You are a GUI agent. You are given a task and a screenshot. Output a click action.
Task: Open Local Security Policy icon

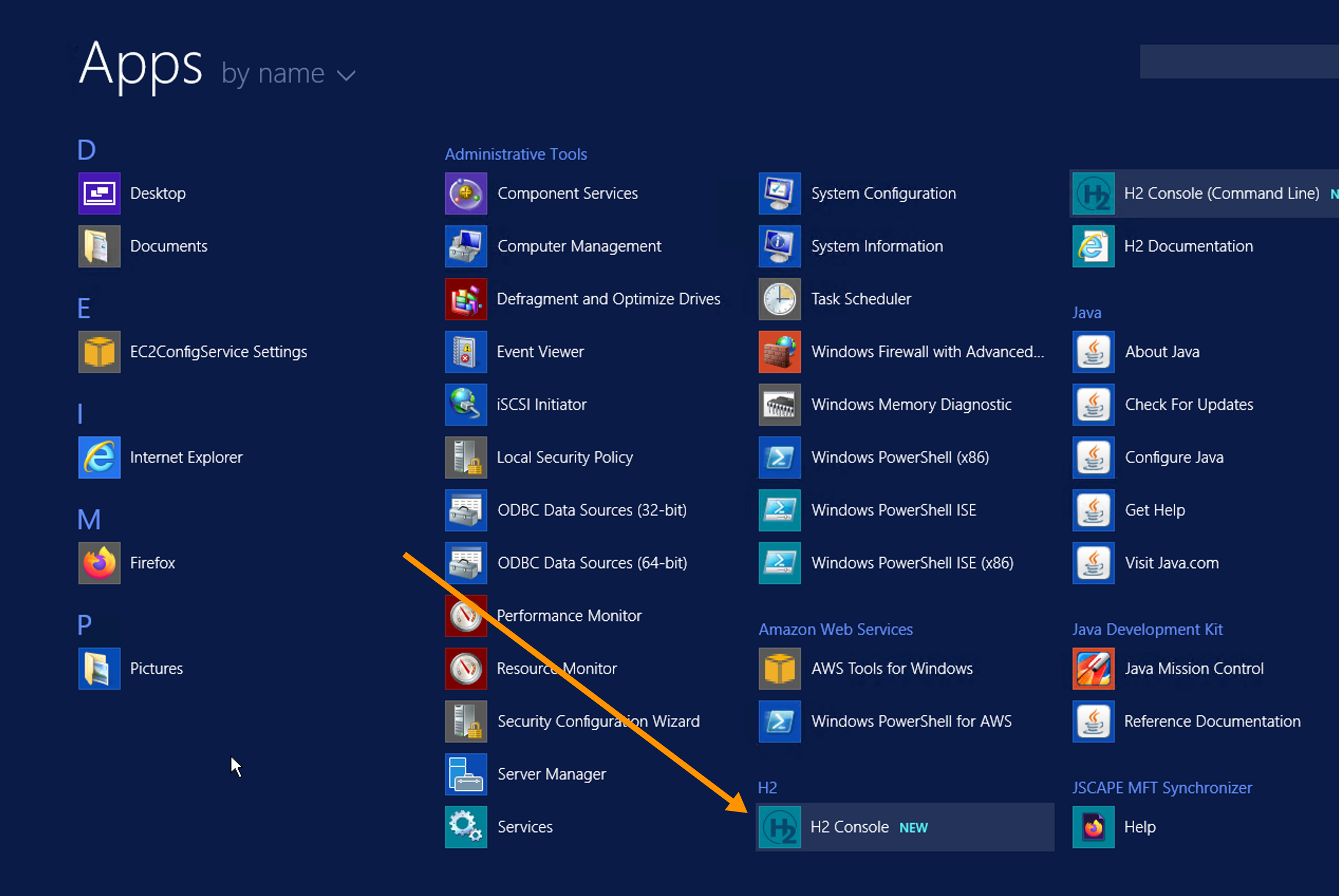pos(466,457)
